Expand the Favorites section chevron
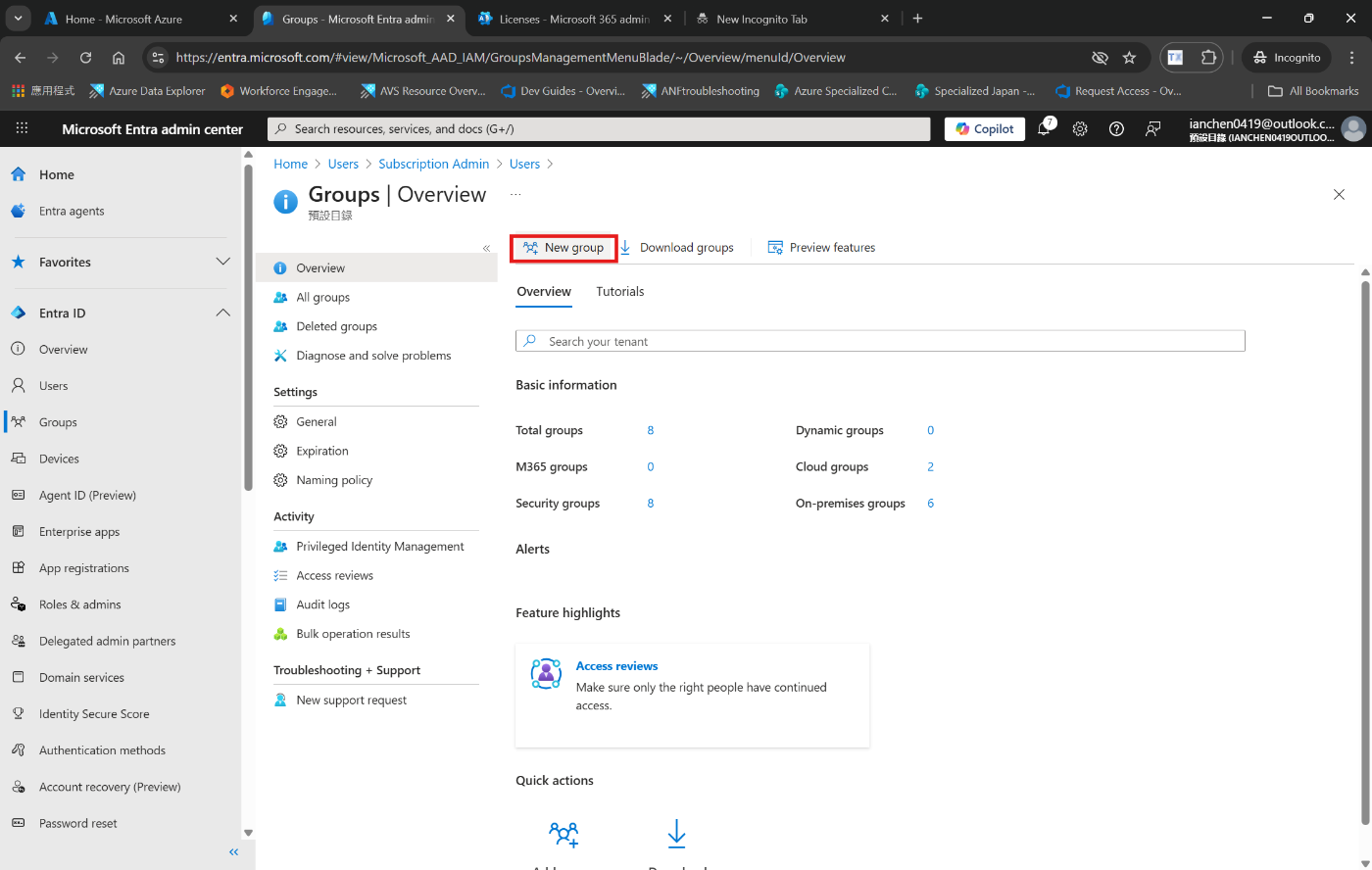 (222, 262)
